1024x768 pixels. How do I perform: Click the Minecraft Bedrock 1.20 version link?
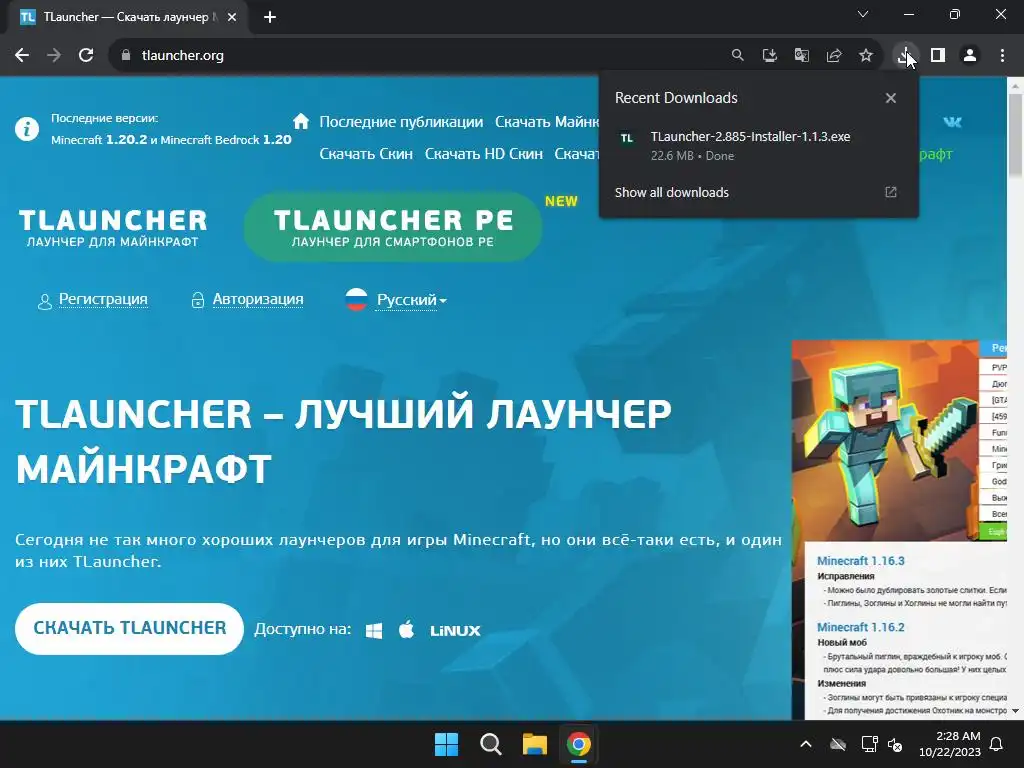click(226, 140)
